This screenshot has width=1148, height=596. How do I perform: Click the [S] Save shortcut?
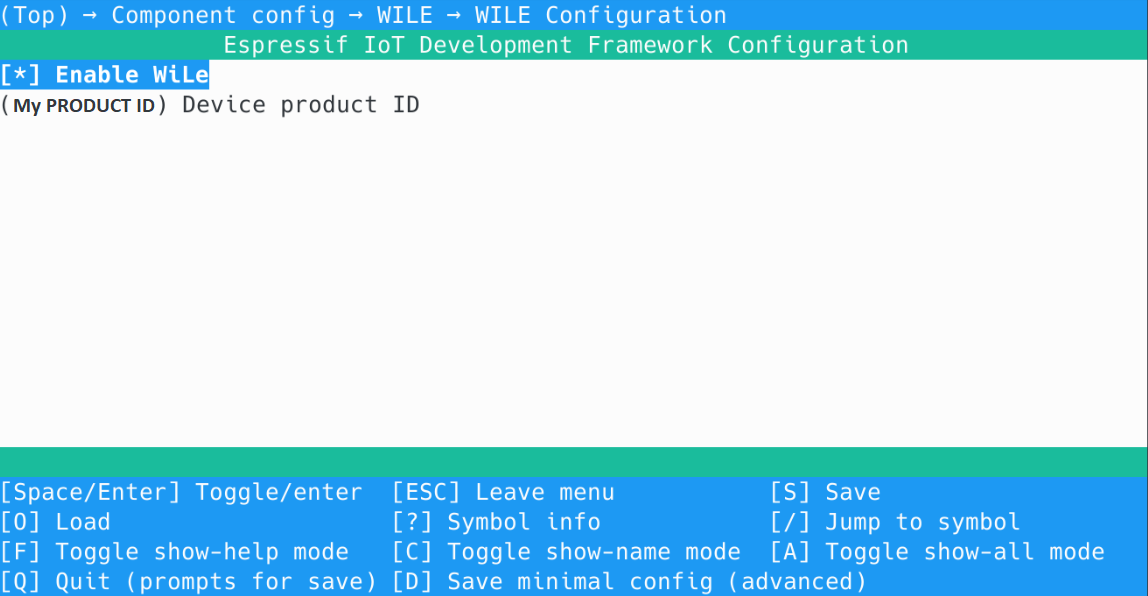[825, 492]
